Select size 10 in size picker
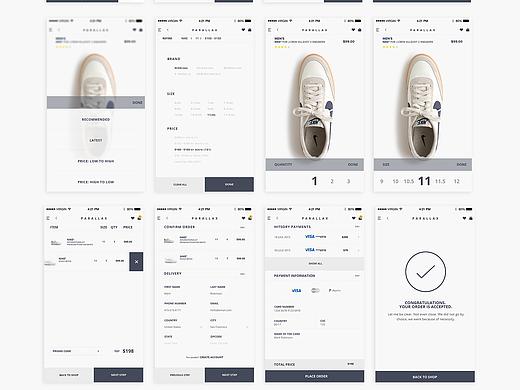 [395, 181]
